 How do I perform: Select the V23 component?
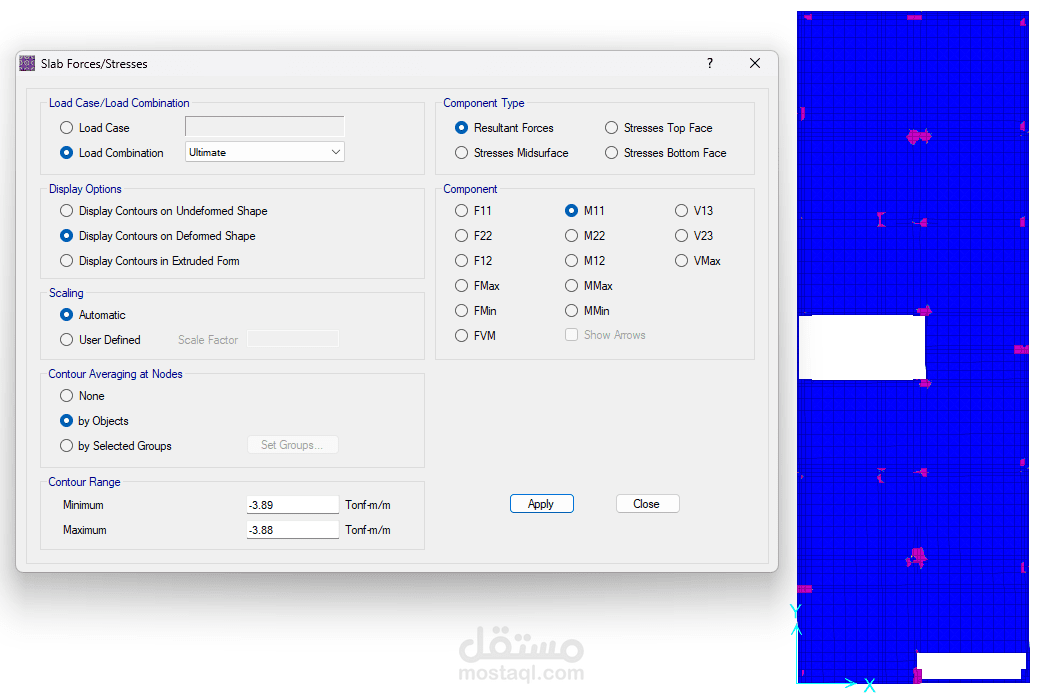[681, 236]
